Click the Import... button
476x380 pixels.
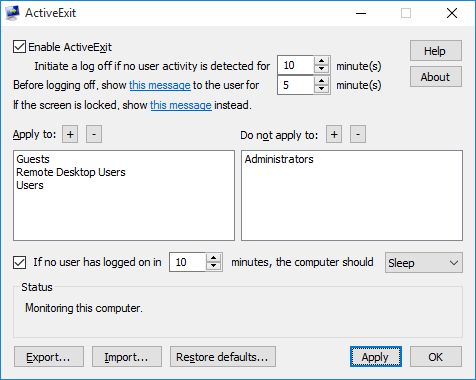127,357
